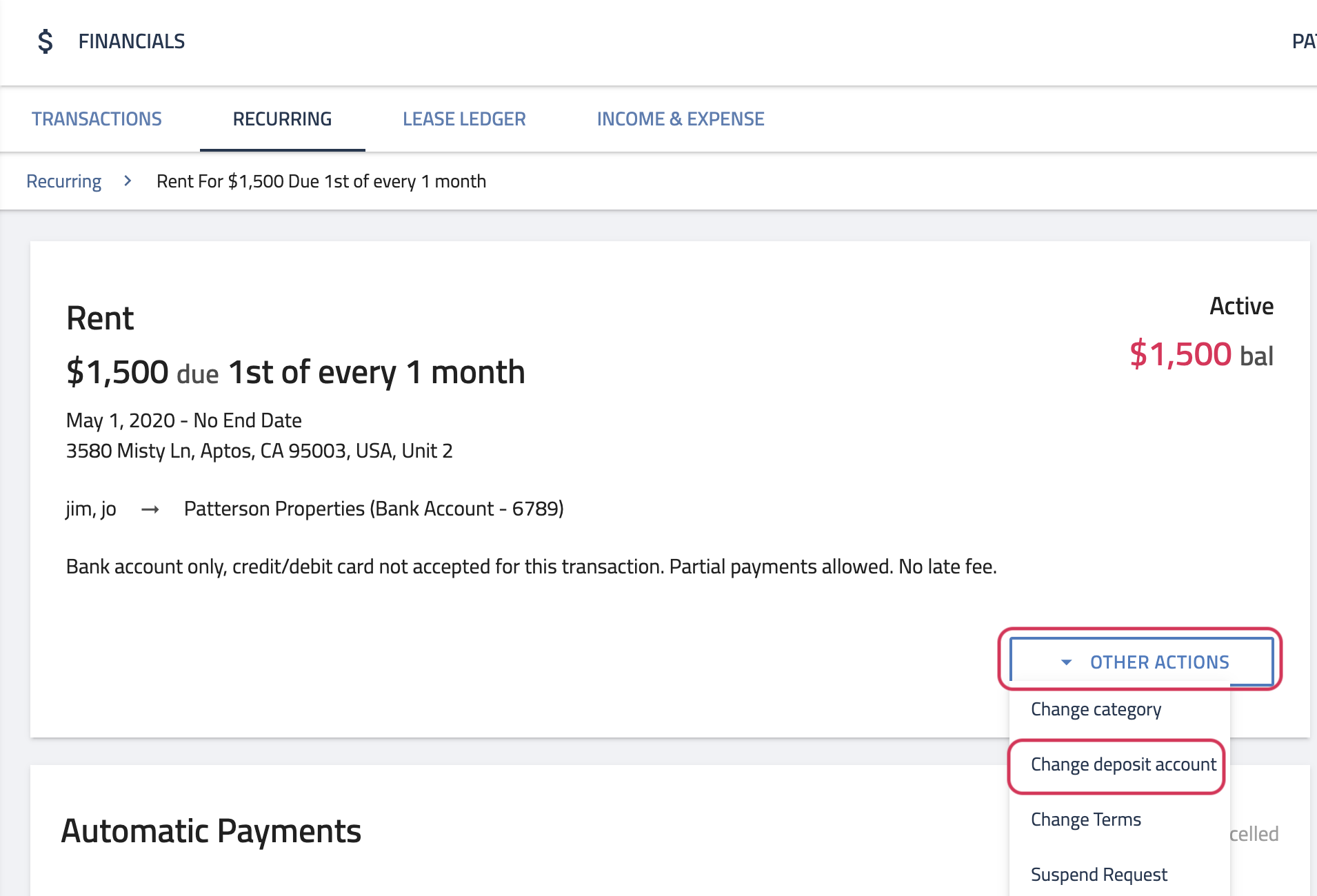Go back via the Recurring breadcrumb link
This screenshot has width=1317, height=896.
click(x=63, y=181)
